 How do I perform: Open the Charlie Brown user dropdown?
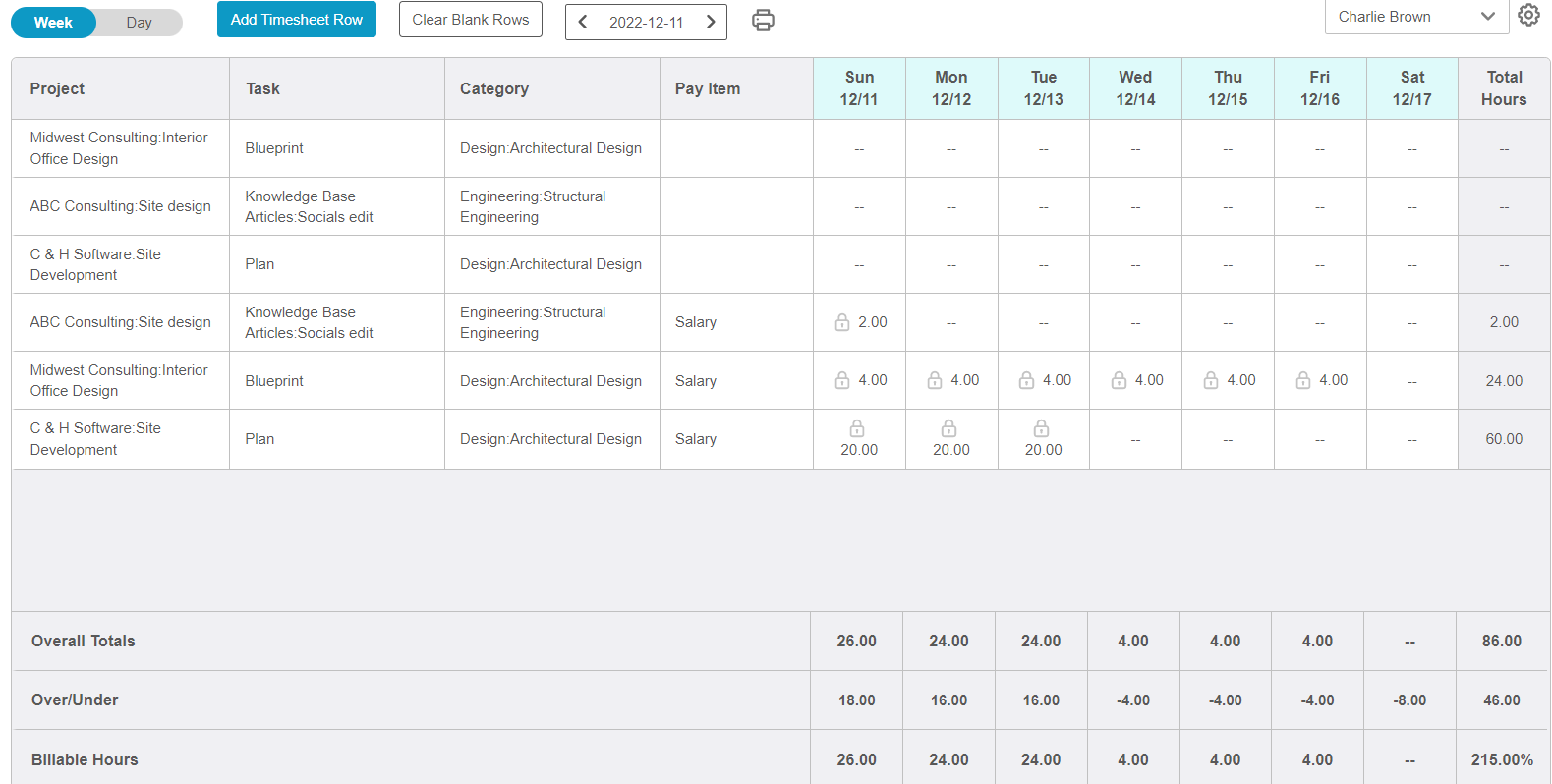[x=1415, y=17]
